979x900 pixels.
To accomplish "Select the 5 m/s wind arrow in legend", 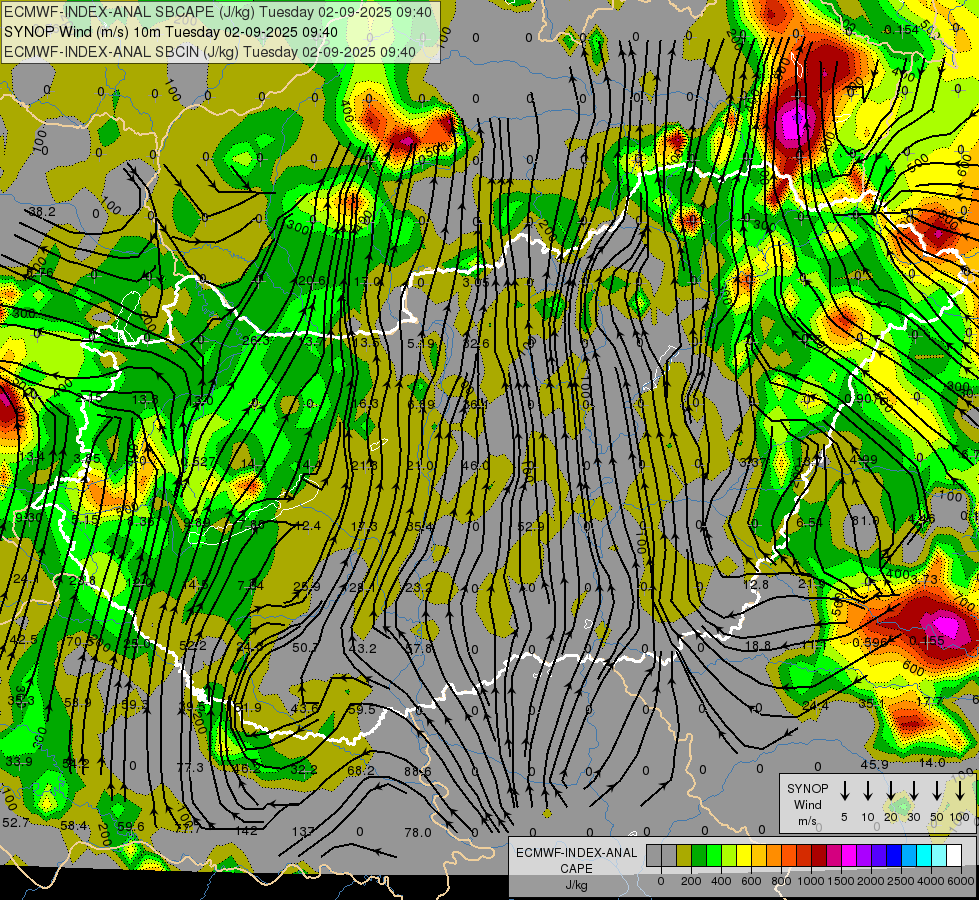I will [844, 790].
